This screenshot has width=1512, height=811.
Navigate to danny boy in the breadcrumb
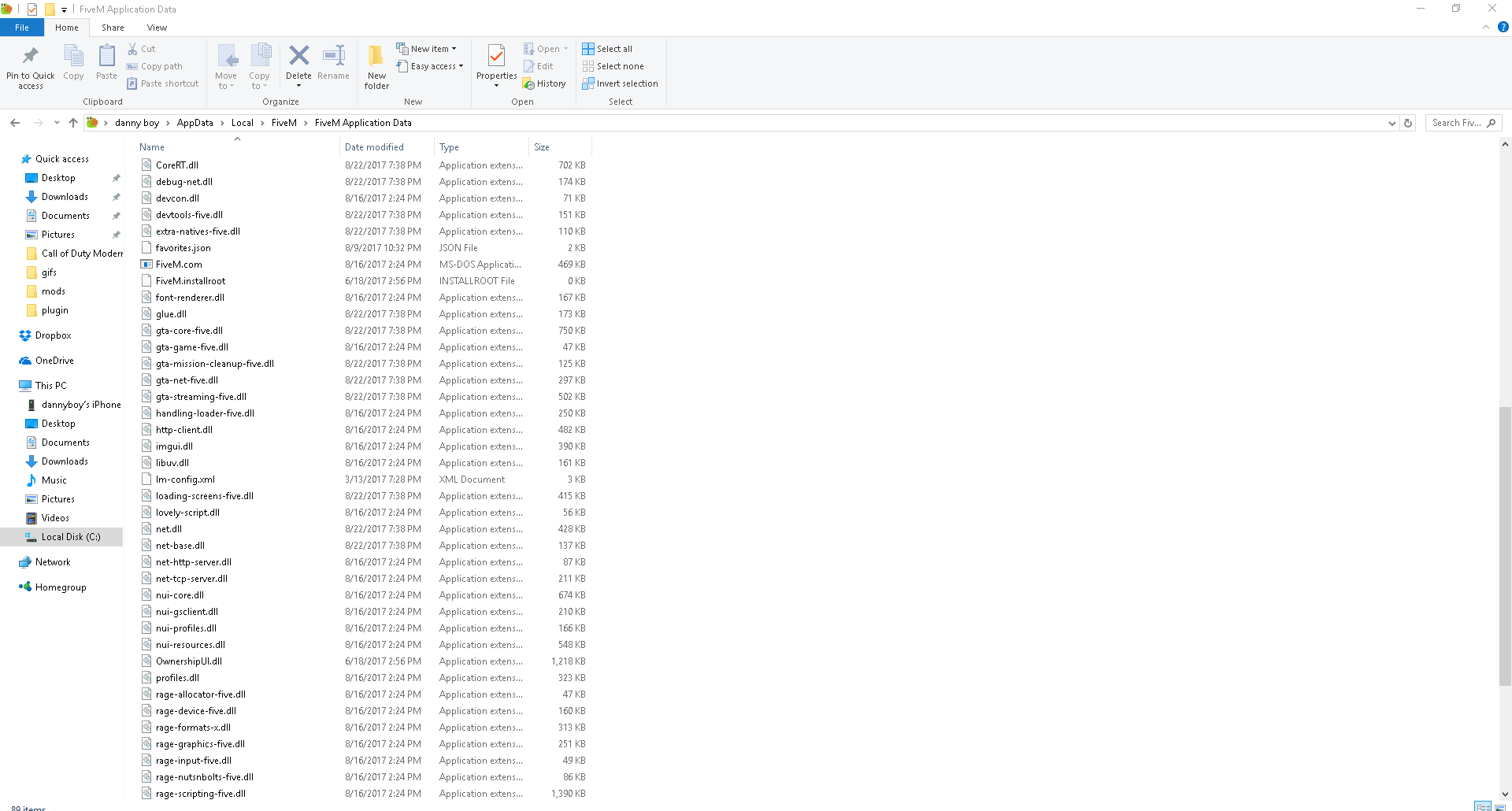(137, 123)
